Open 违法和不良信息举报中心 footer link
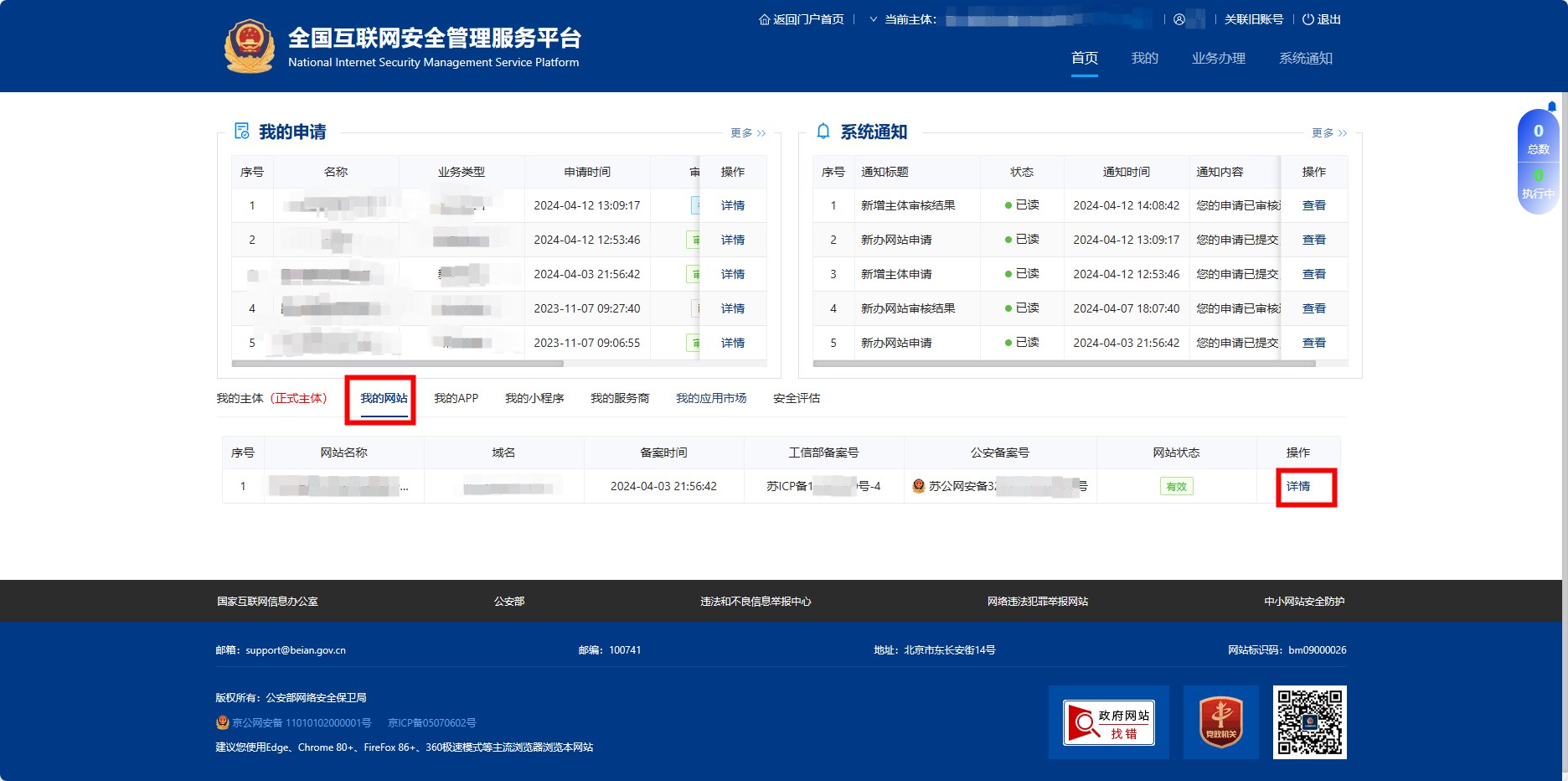 click(756, 601)
